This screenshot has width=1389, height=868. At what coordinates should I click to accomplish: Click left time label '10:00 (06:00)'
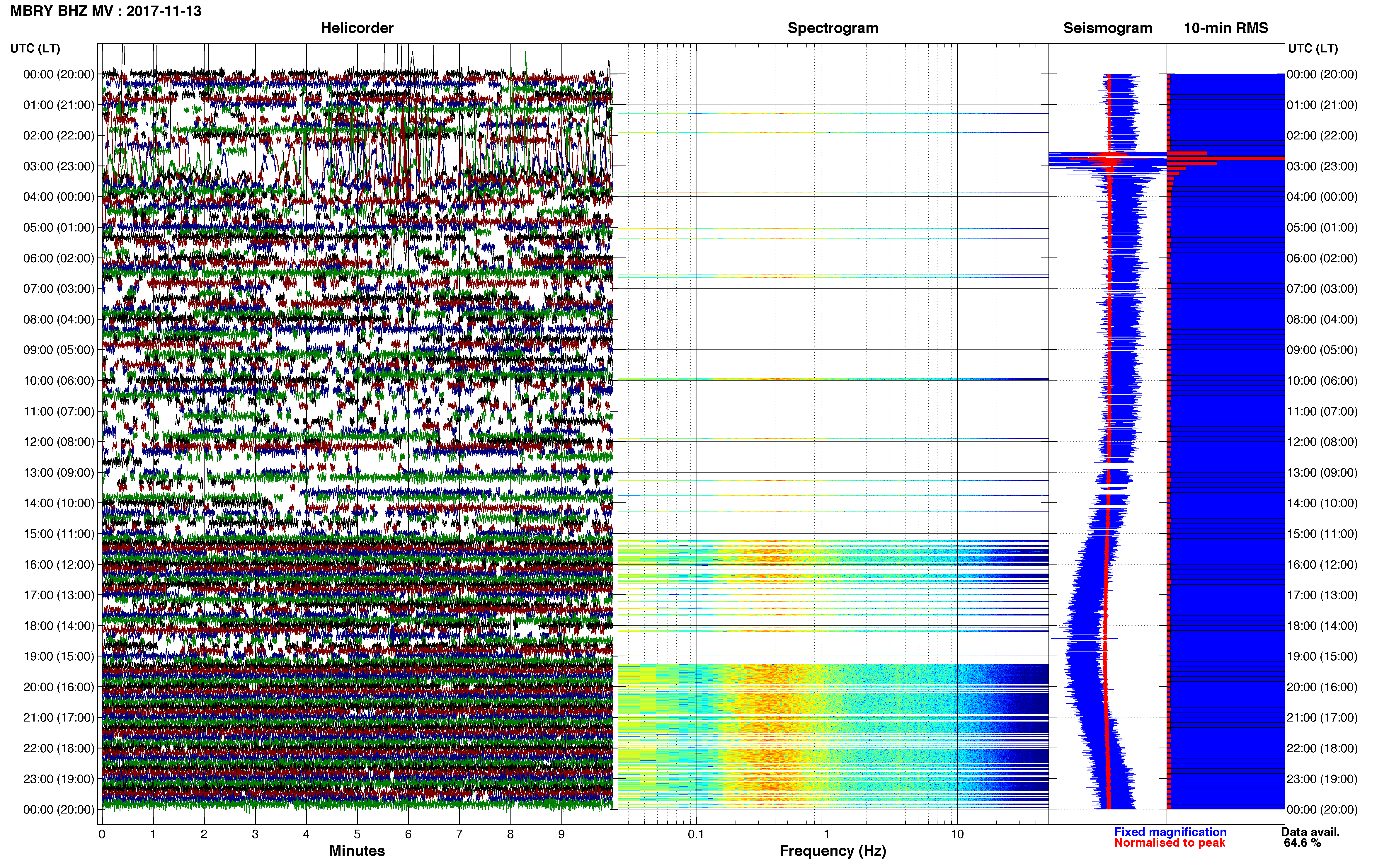coord(59,381)
